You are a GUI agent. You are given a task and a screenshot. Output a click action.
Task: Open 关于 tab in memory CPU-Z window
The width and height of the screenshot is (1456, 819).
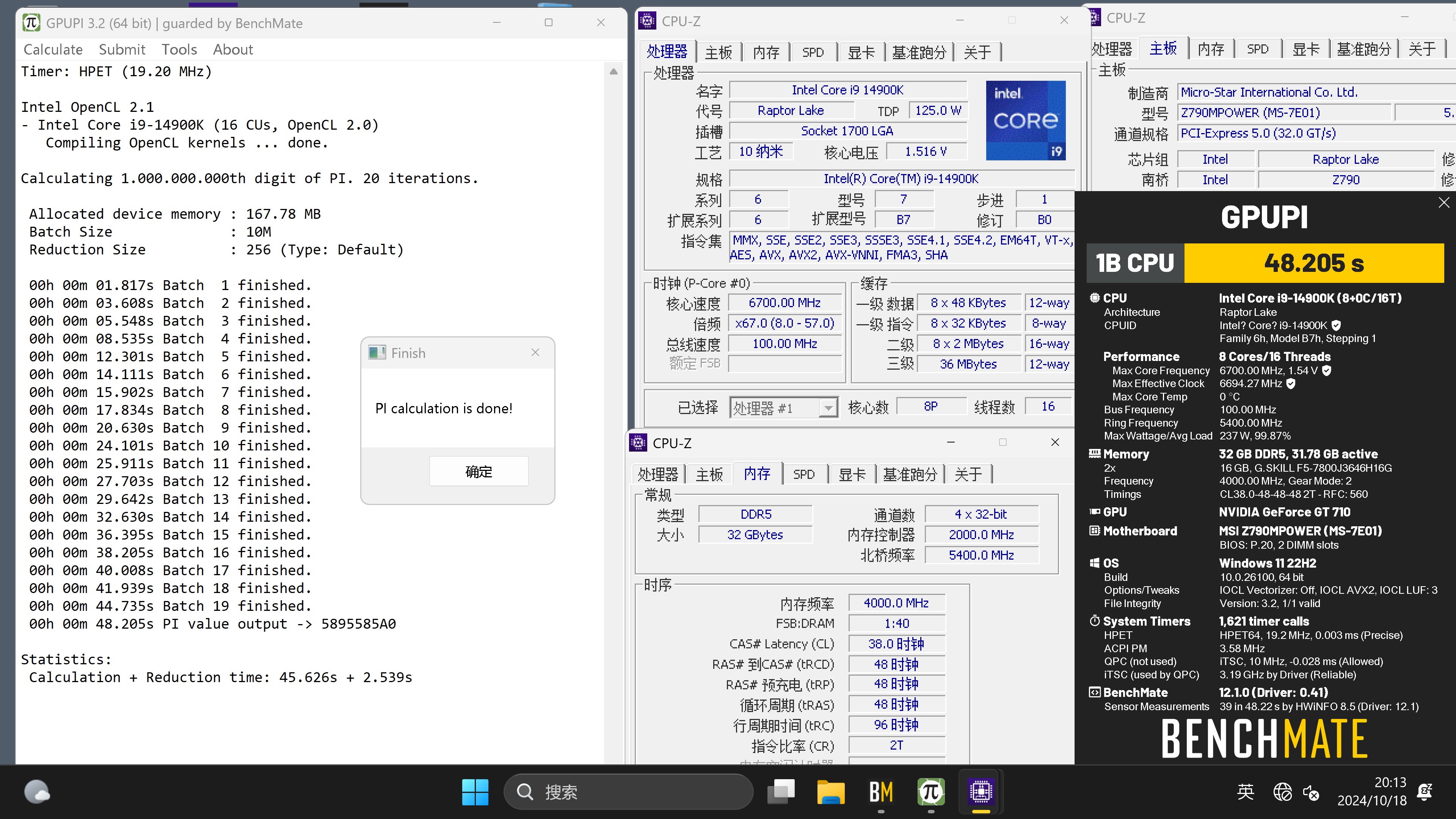(x=968, y=474)
